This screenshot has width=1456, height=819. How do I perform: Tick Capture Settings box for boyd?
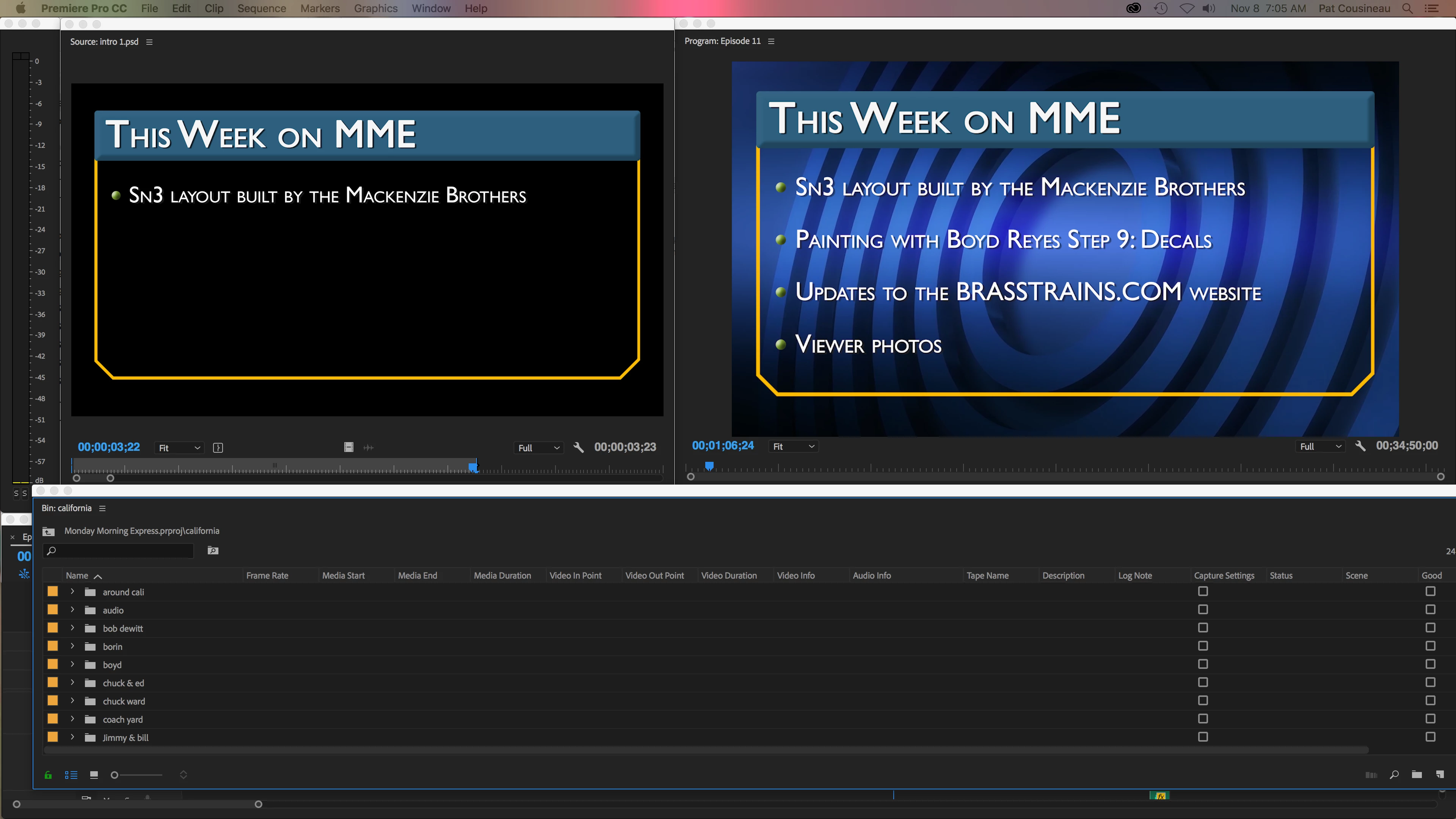click(1203, 664)
